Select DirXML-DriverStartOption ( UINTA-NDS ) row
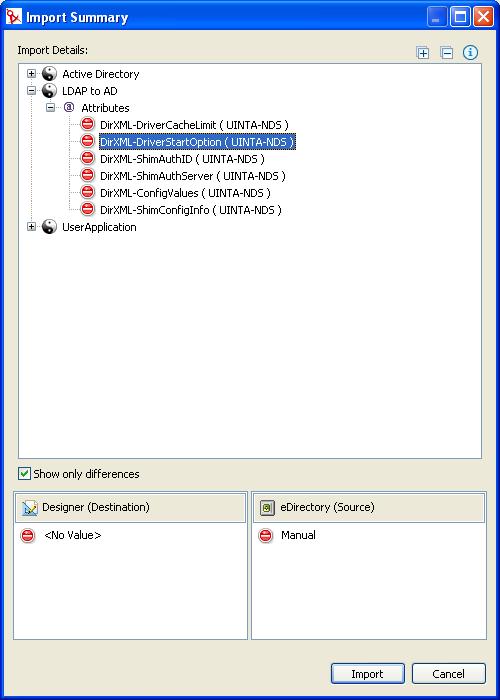Viewport: 500px width, 700px height. tap(197, 142)
